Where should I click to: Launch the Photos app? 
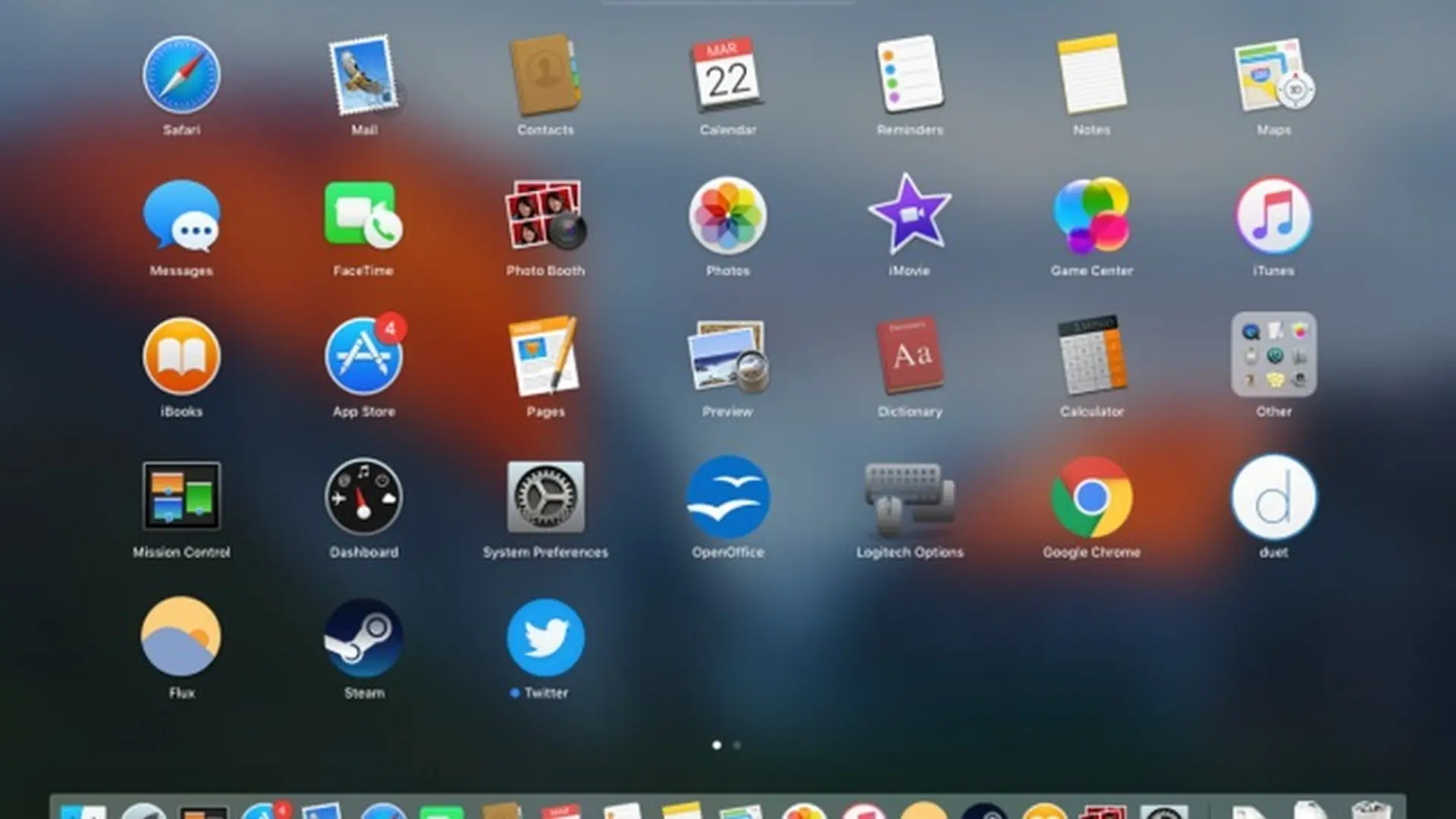(727, 216)
